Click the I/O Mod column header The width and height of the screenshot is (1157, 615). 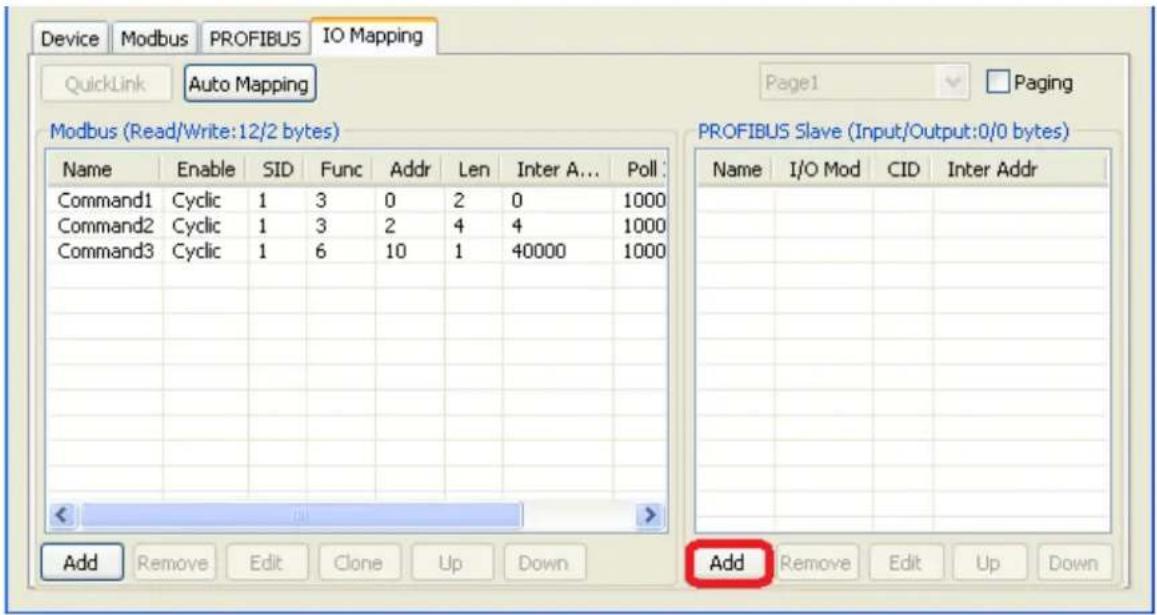824,170
